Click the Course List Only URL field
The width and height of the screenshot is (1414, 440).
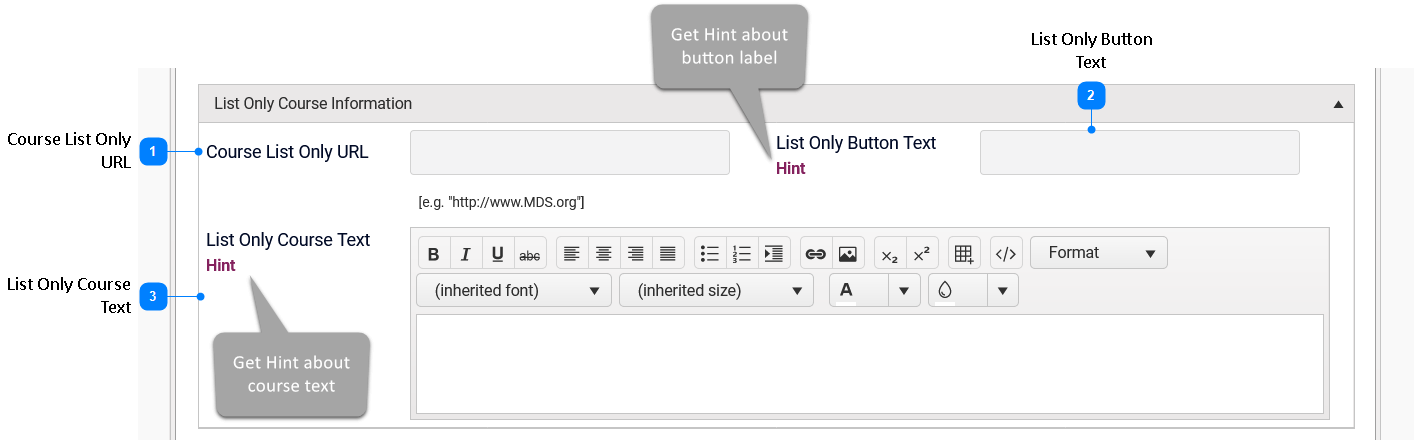(x=569, y=152)
